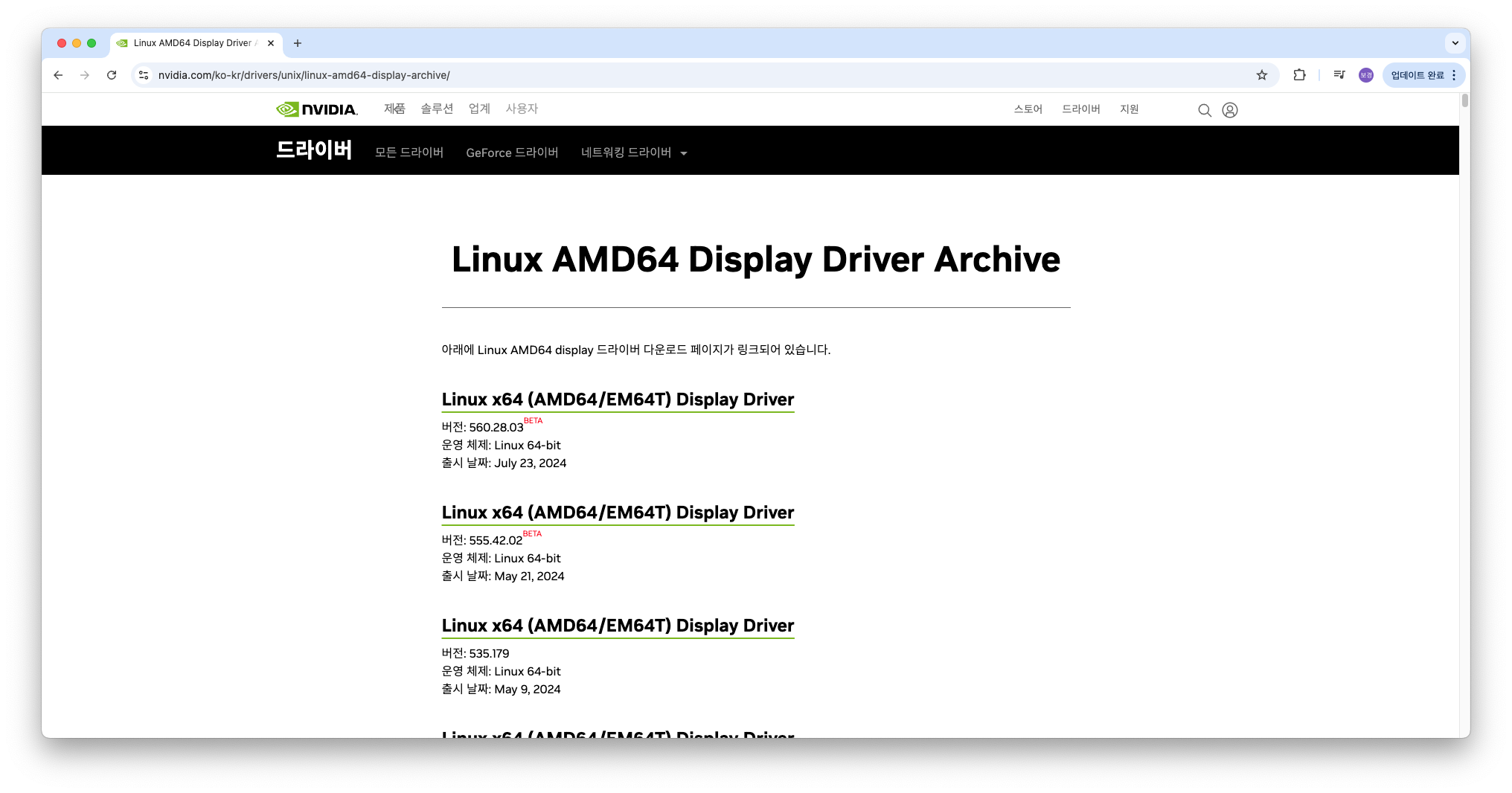
Task: Open the tab search dropdown arrow
Action: tap(1455, 43)
